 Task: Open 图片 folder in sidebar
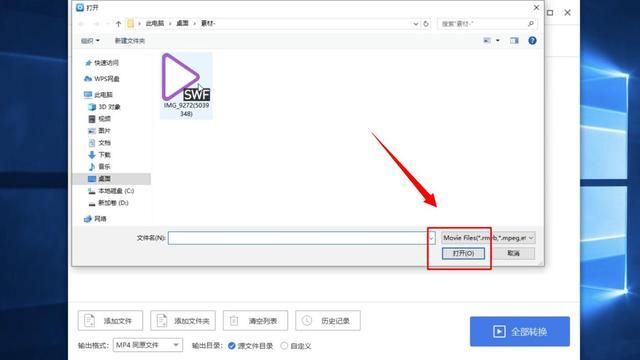[x=100, y=131]
